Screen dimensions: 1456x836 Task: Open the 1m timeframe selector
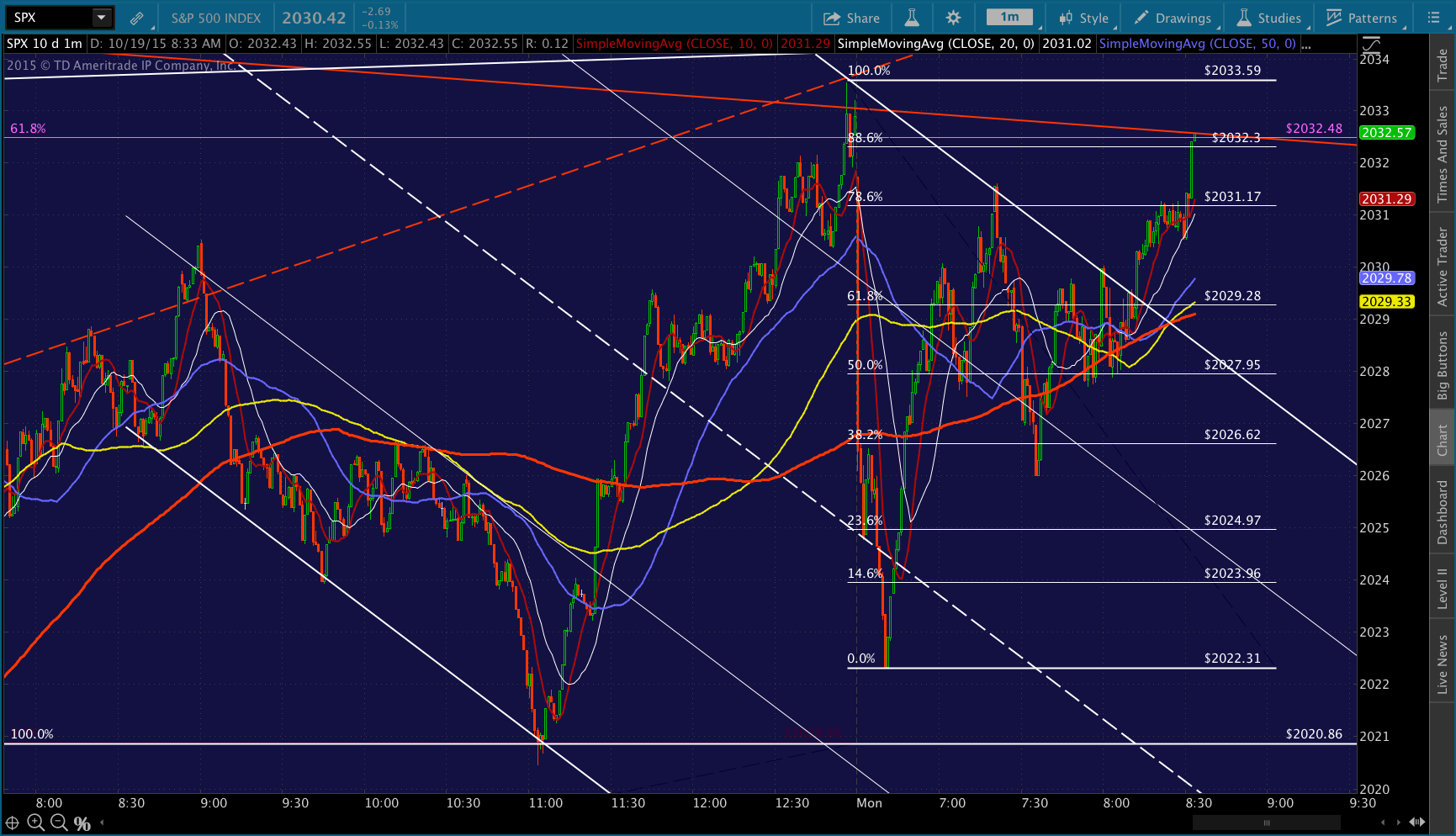tap(1009, 17)
